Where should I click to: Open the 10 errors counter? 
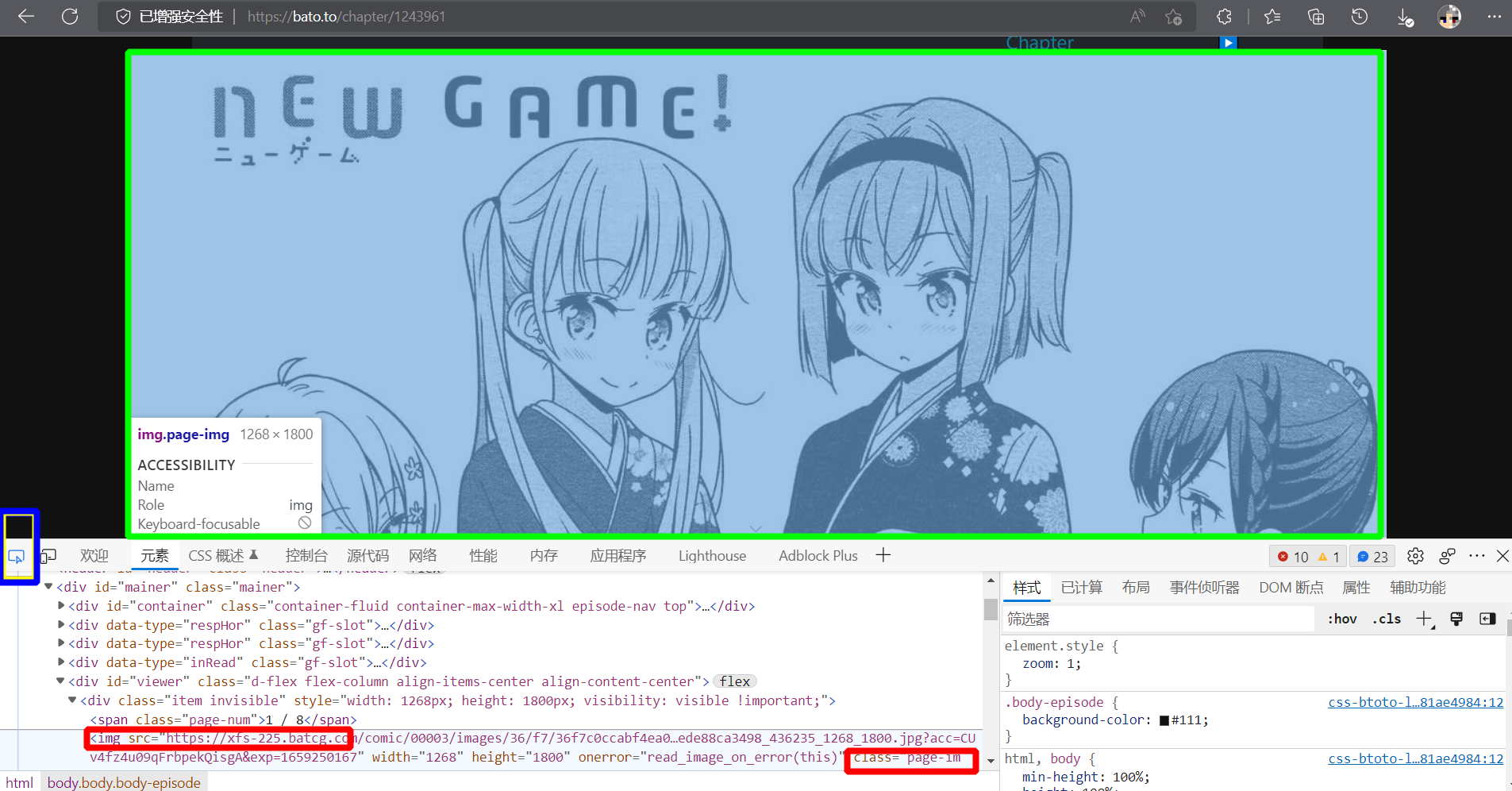click(x=1293, y=557)
